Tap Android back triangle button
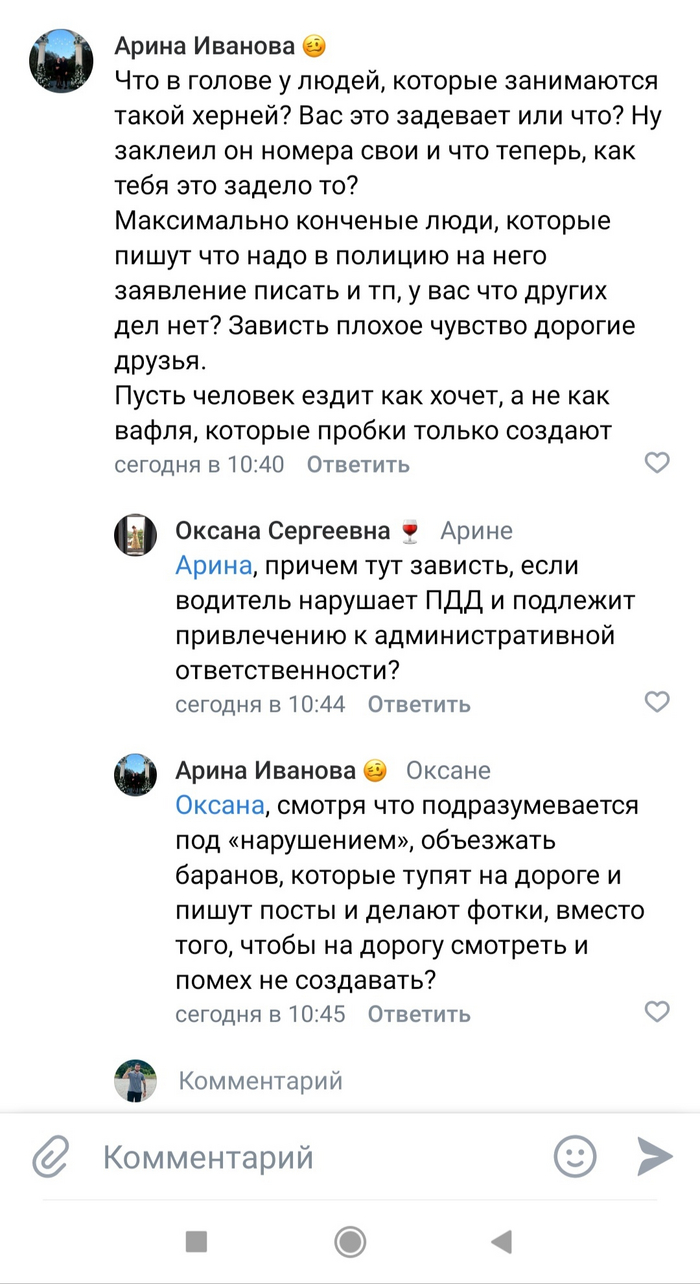 [502, 1242]
